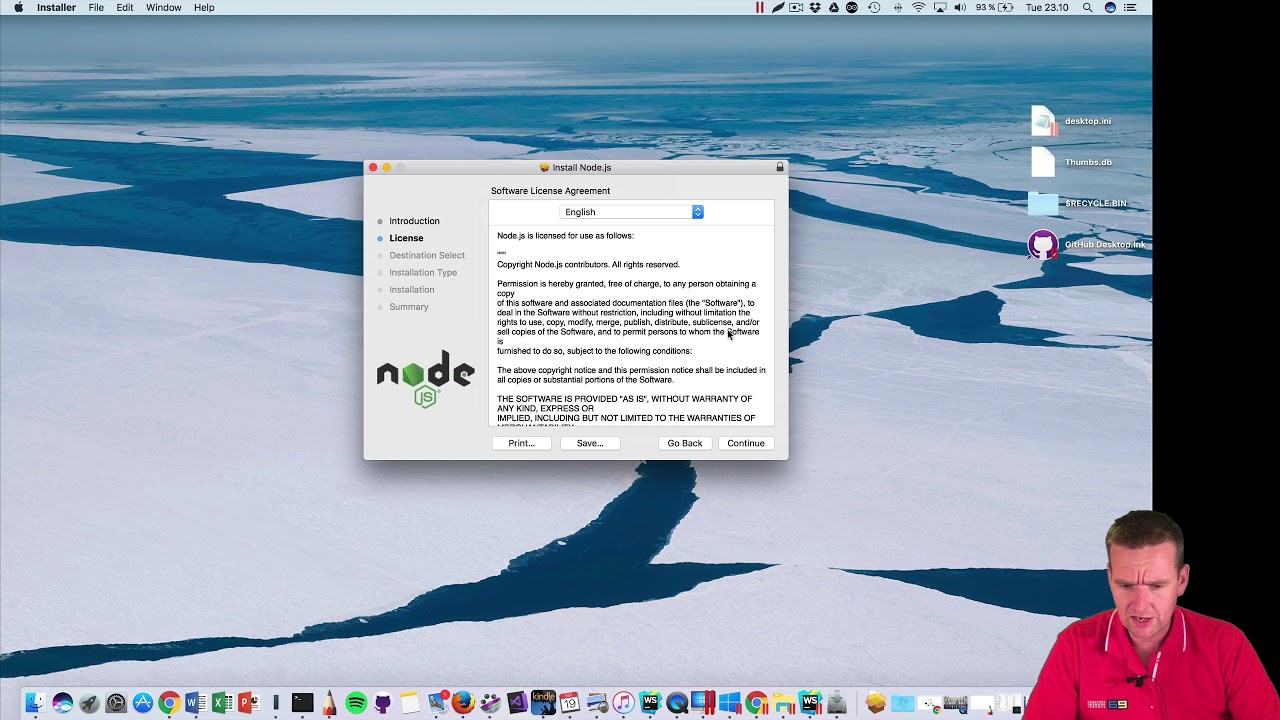Open the Apple menu
The image size is (1280, 720).
tap(18, 7)
